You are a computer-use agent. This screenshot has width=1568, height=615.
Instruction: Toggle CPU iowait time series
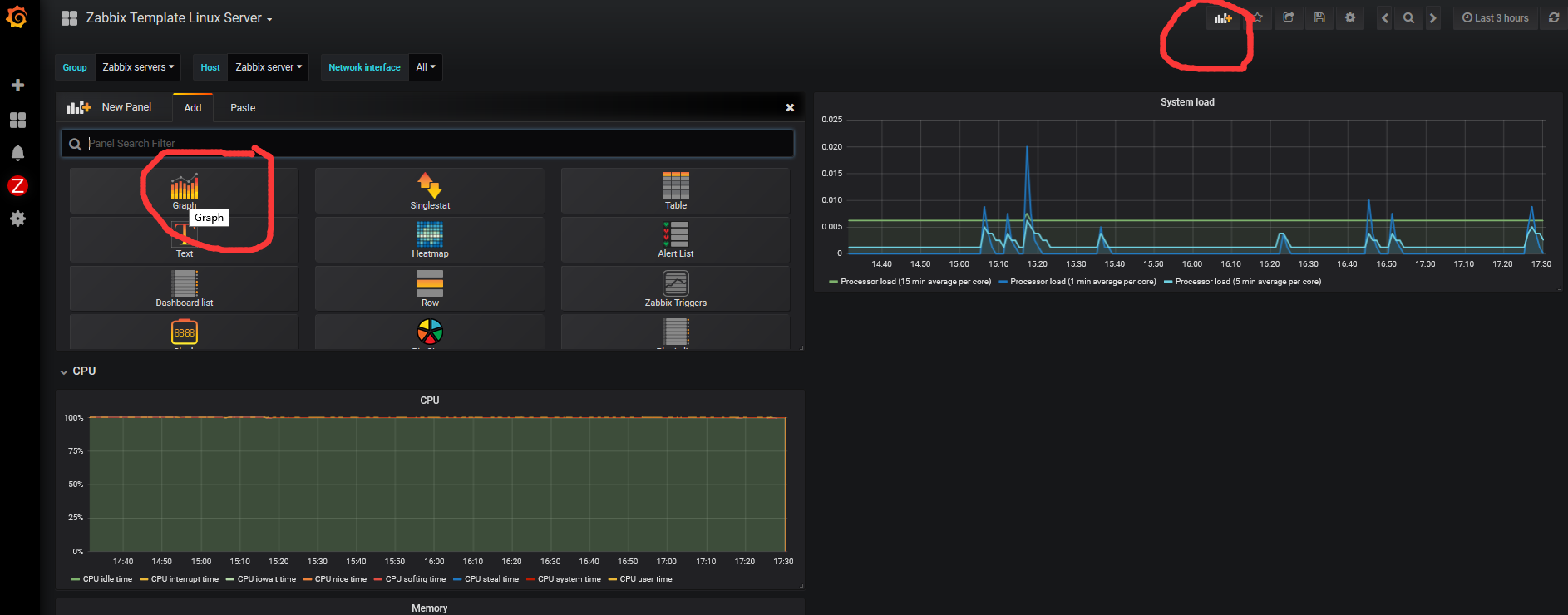(x=266, y=579)
